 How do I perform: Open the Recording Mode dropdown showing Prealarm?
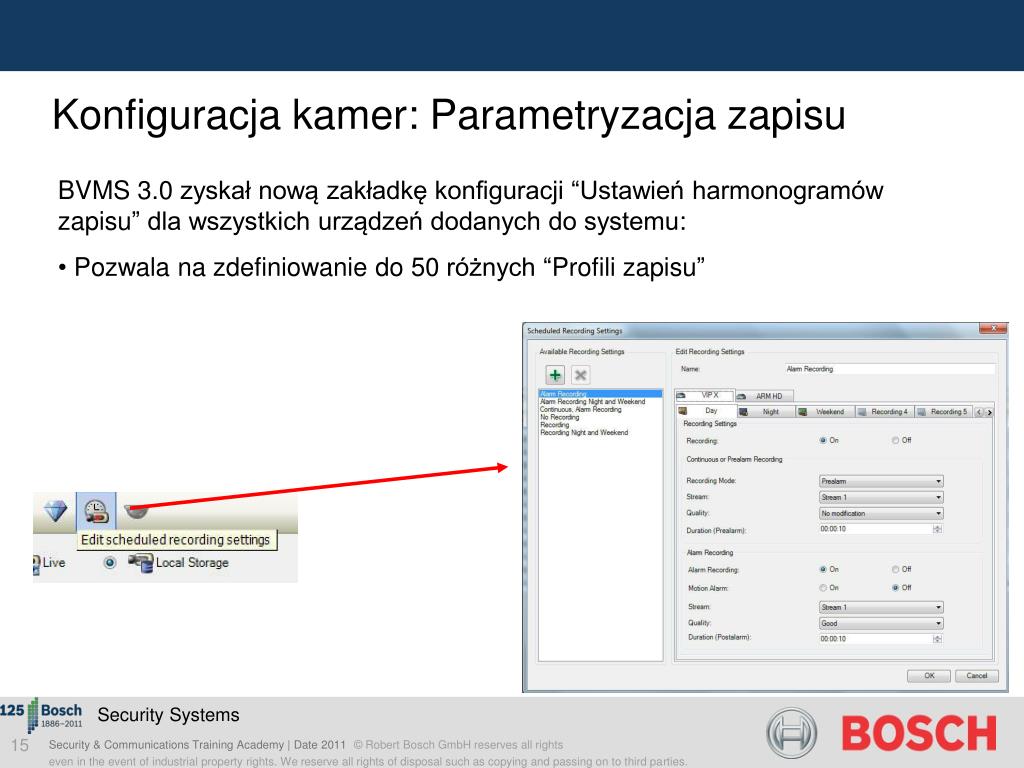tap(881, 481)
